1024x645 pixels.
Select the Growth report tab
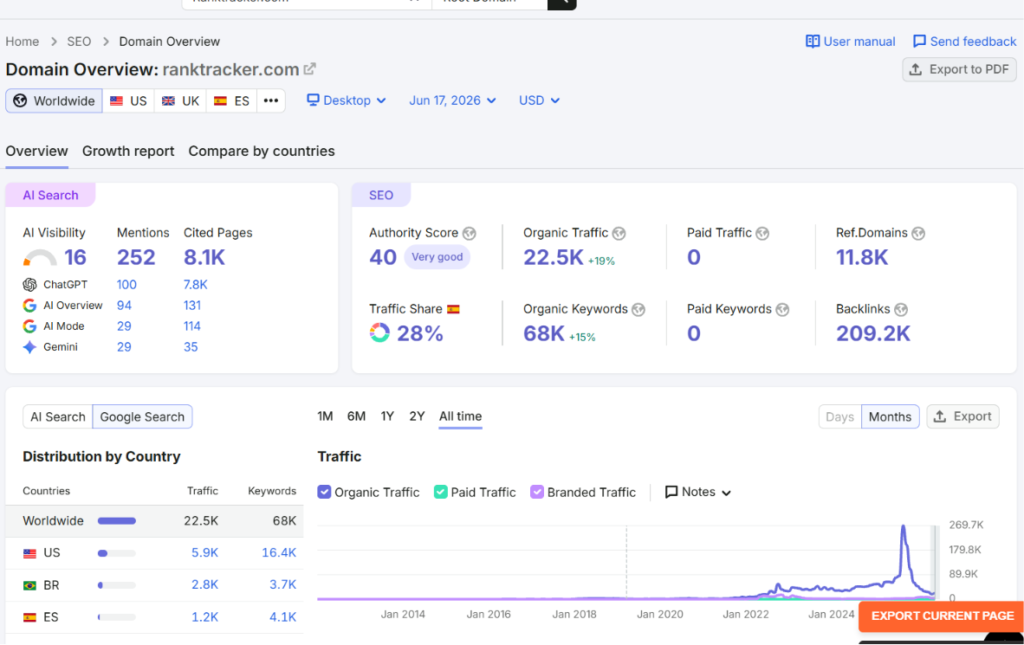click(128, 151)
